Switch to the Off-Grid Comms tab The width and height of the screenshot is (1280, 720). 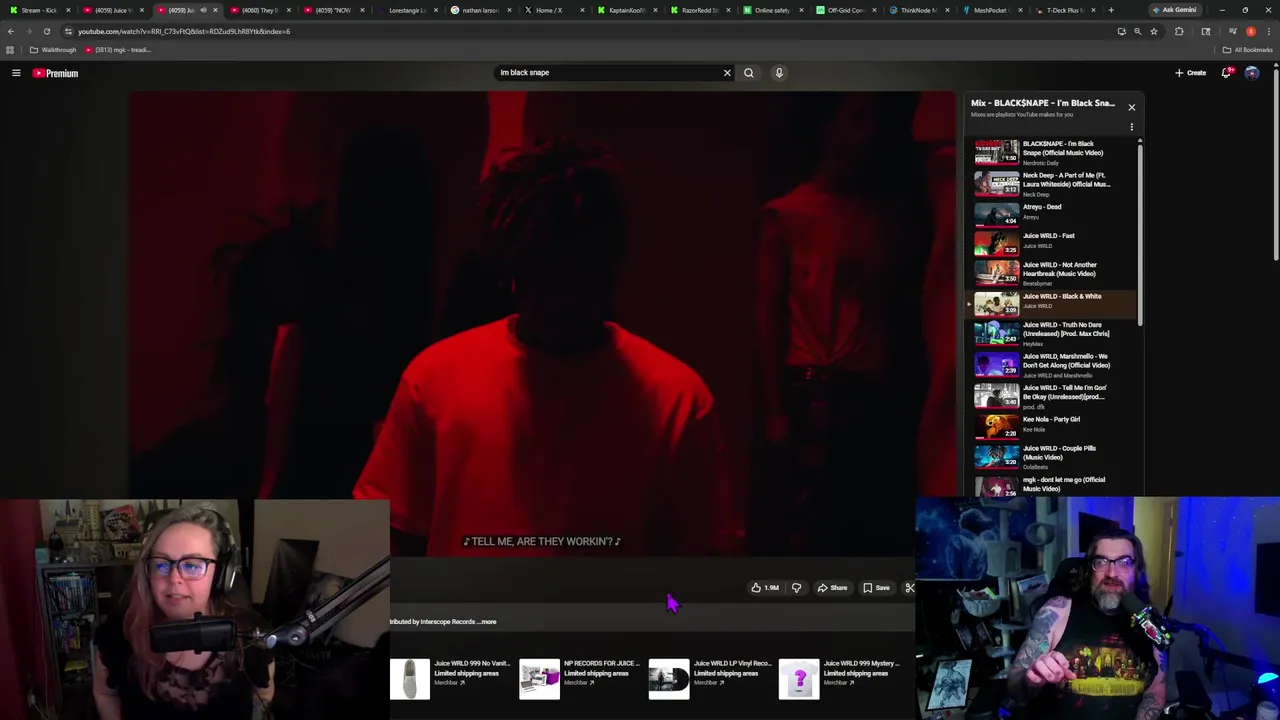click(x=846, y=10)
